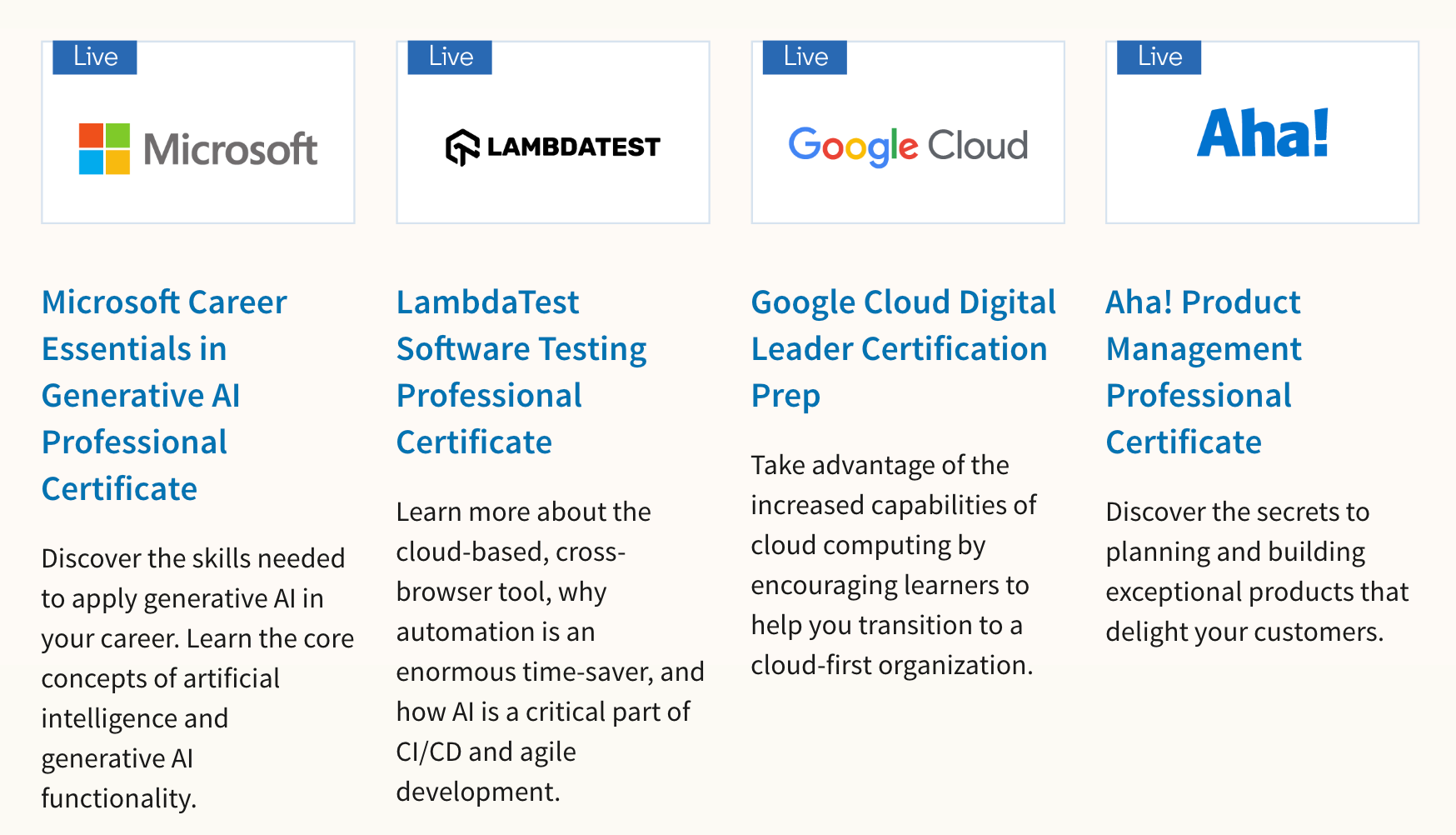Screen dimensions: 1456x835
Task: Click the Aha! logo image
Action: click(x=1263, y=132)
